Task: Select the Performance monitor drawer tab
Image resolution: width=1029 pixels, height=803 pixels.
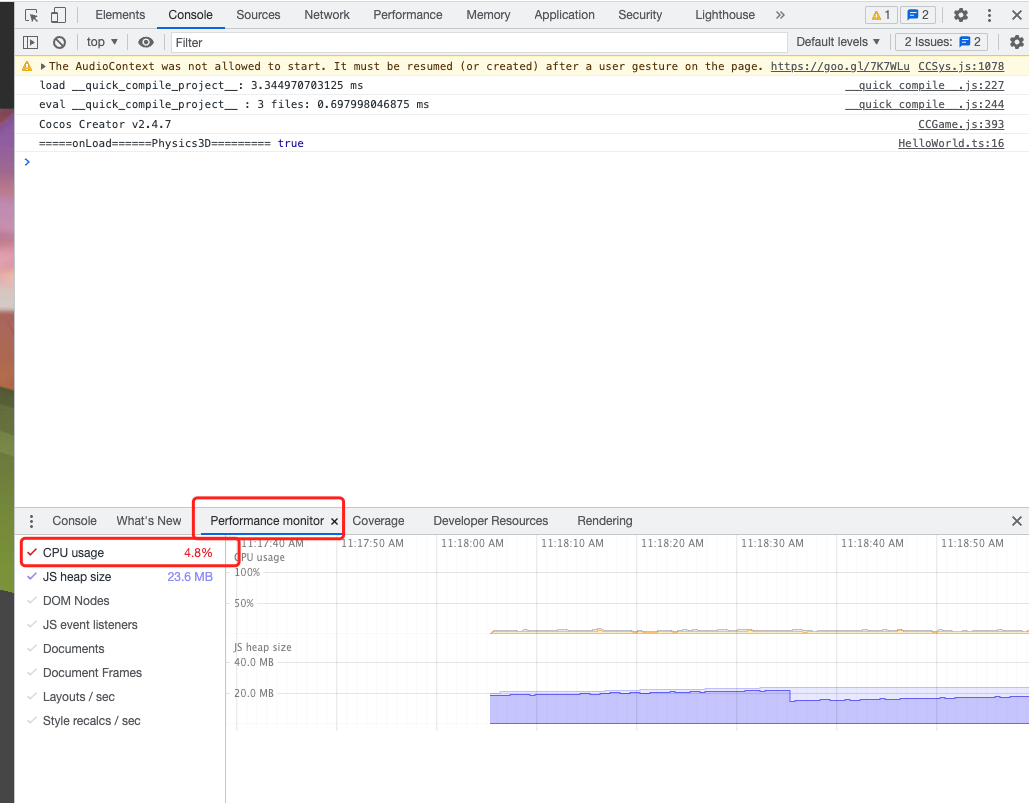Action: point(266,521)
